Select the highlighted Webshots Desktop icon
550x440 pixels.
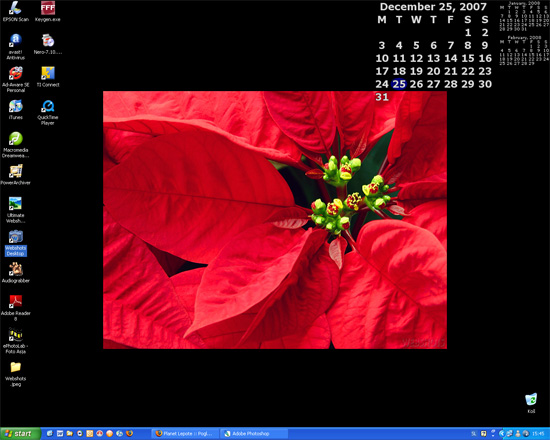[15, 243]
